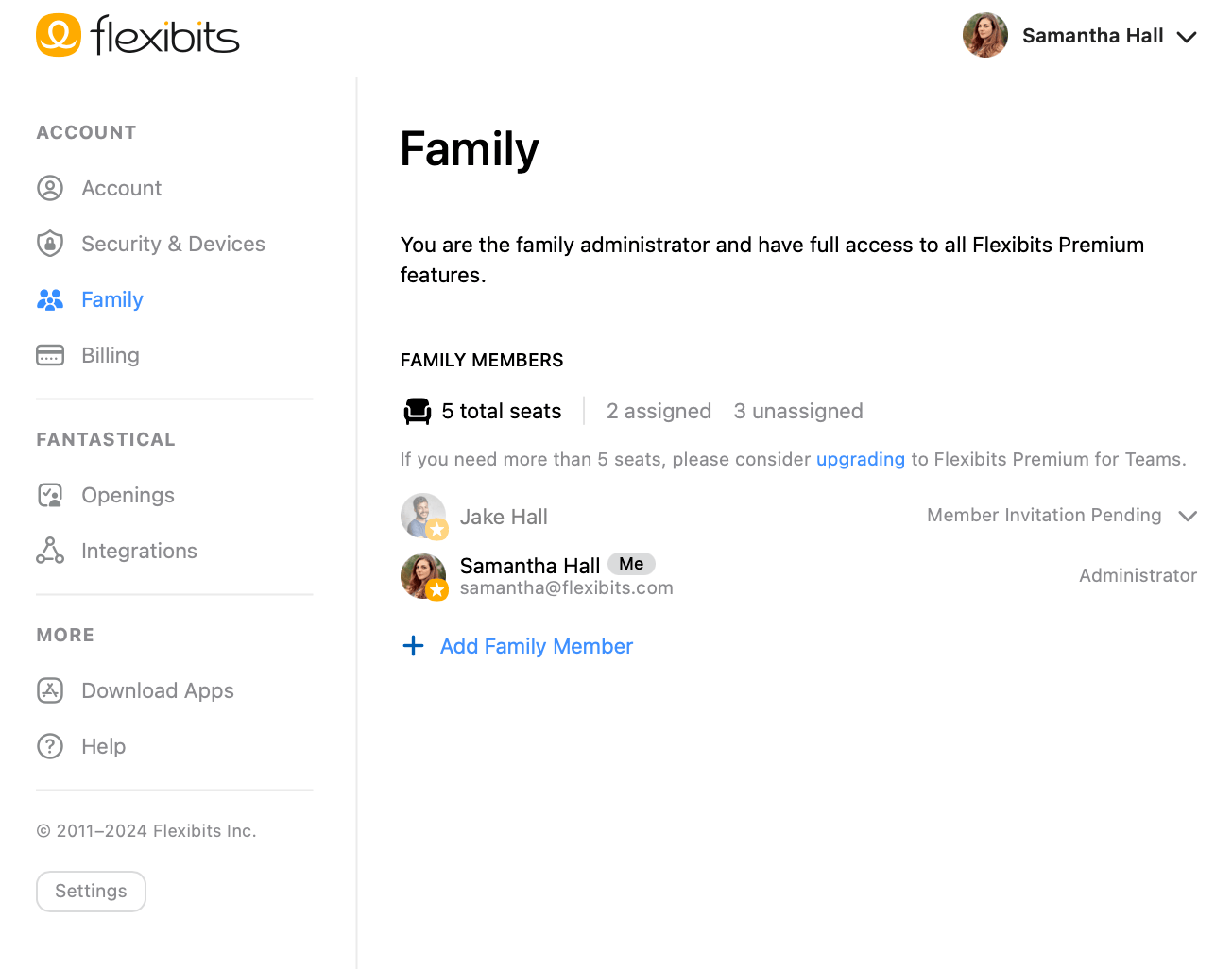
Task: Select the Integrations nodes icon
Action: tap(50, 551)
